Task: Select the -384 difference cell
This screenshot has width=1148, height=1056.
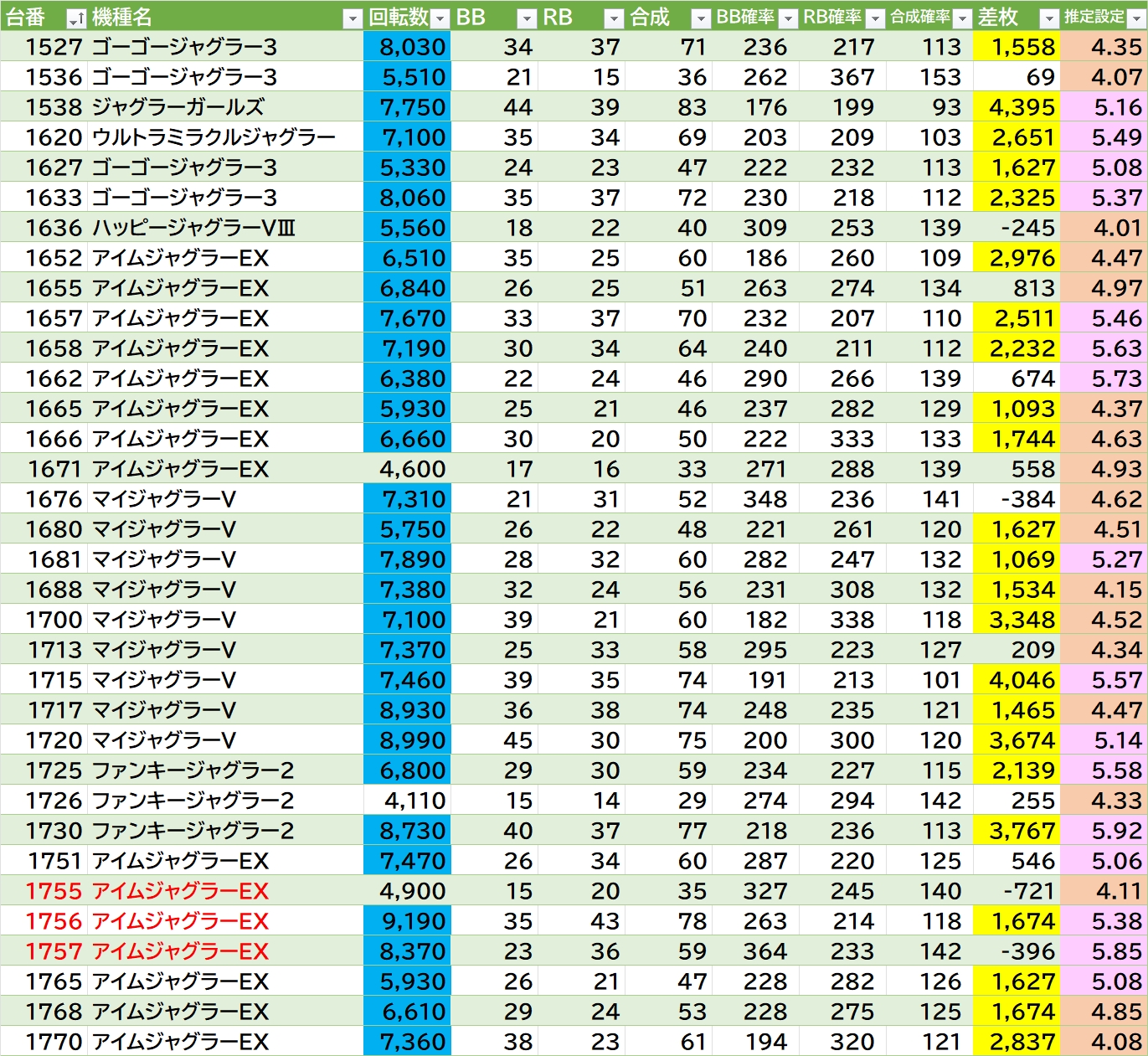Action: point(1017,499)
